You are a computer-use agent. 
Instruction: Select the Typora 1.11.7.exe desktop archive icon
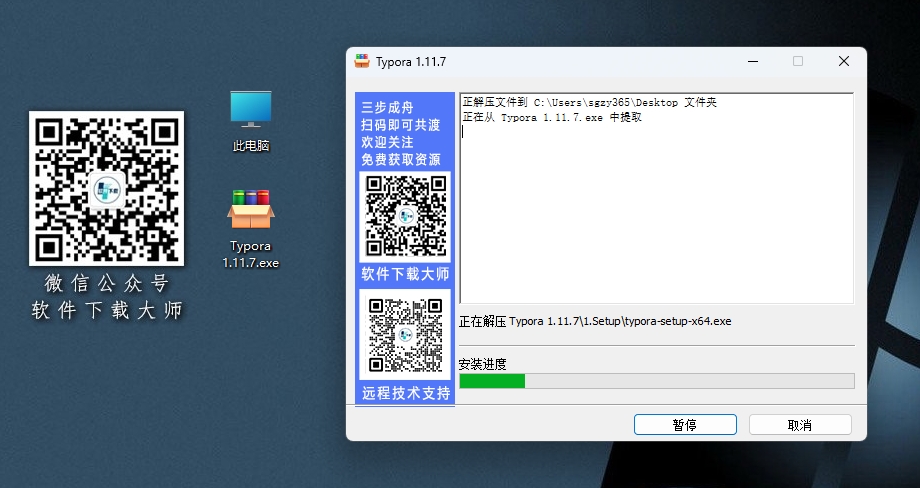(x=251, y=229)
